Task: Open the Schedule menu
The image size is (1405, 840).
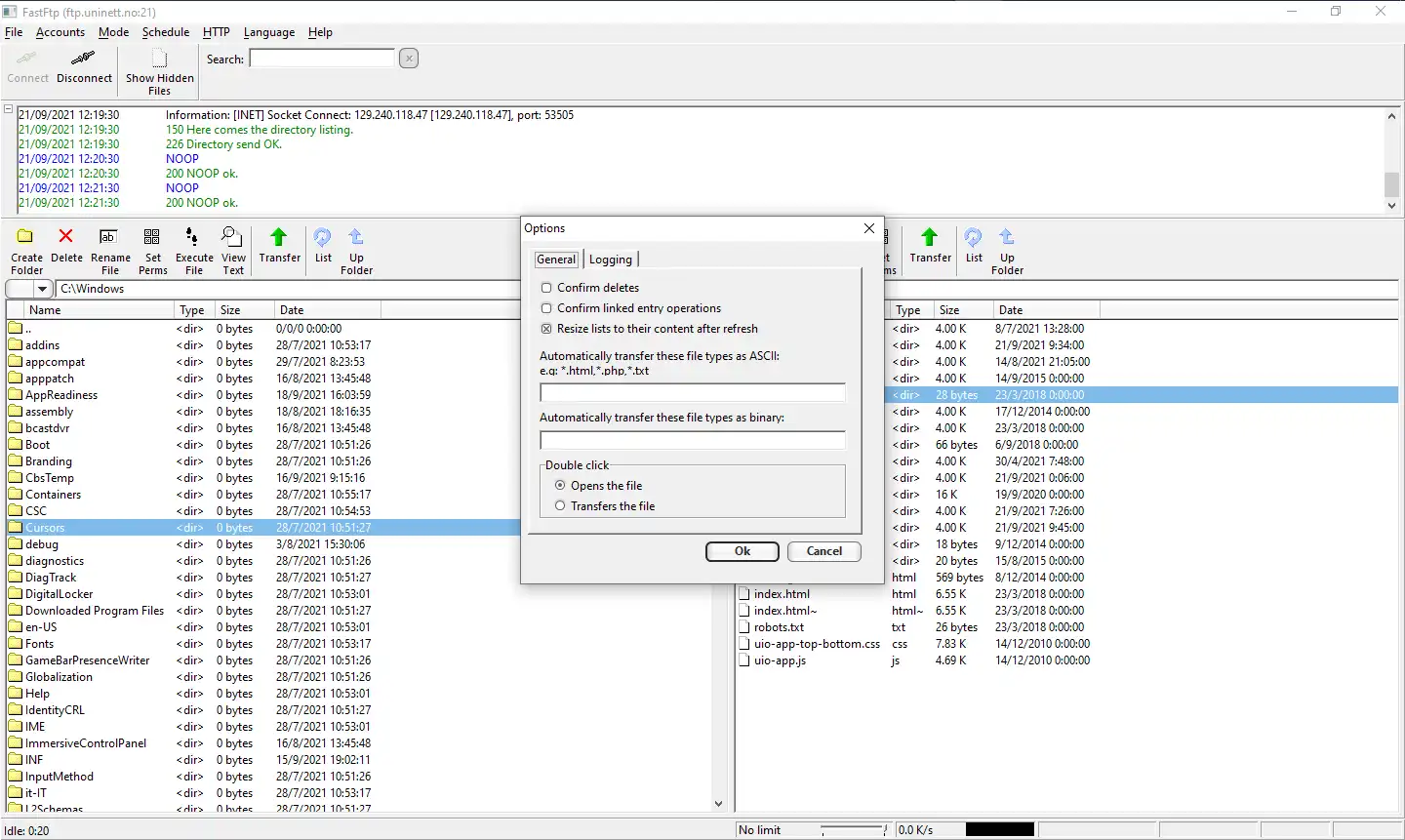Action: 165,32
